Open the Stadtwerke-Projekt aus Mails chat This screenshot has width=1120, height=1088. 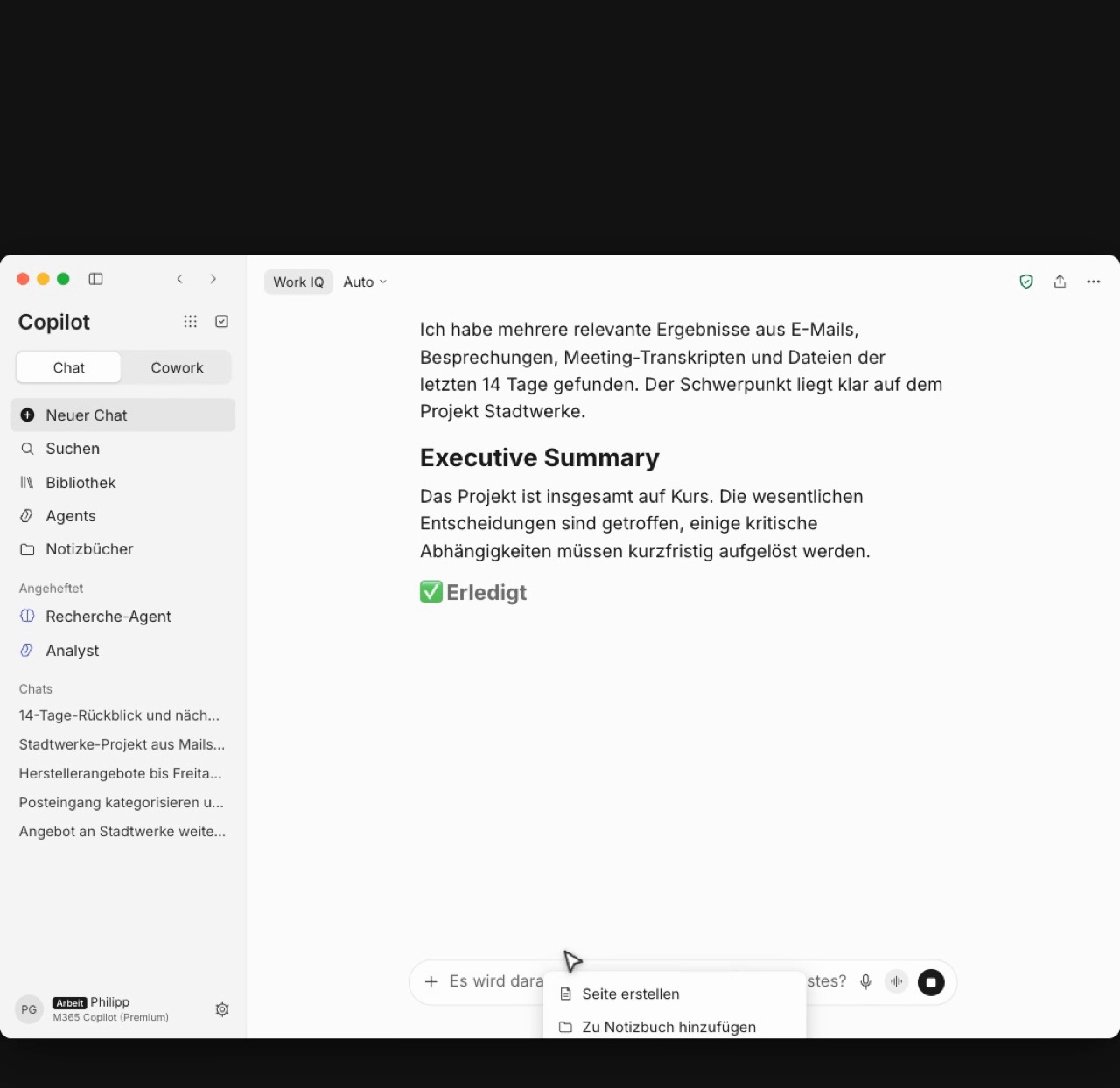tap(122, 744)
